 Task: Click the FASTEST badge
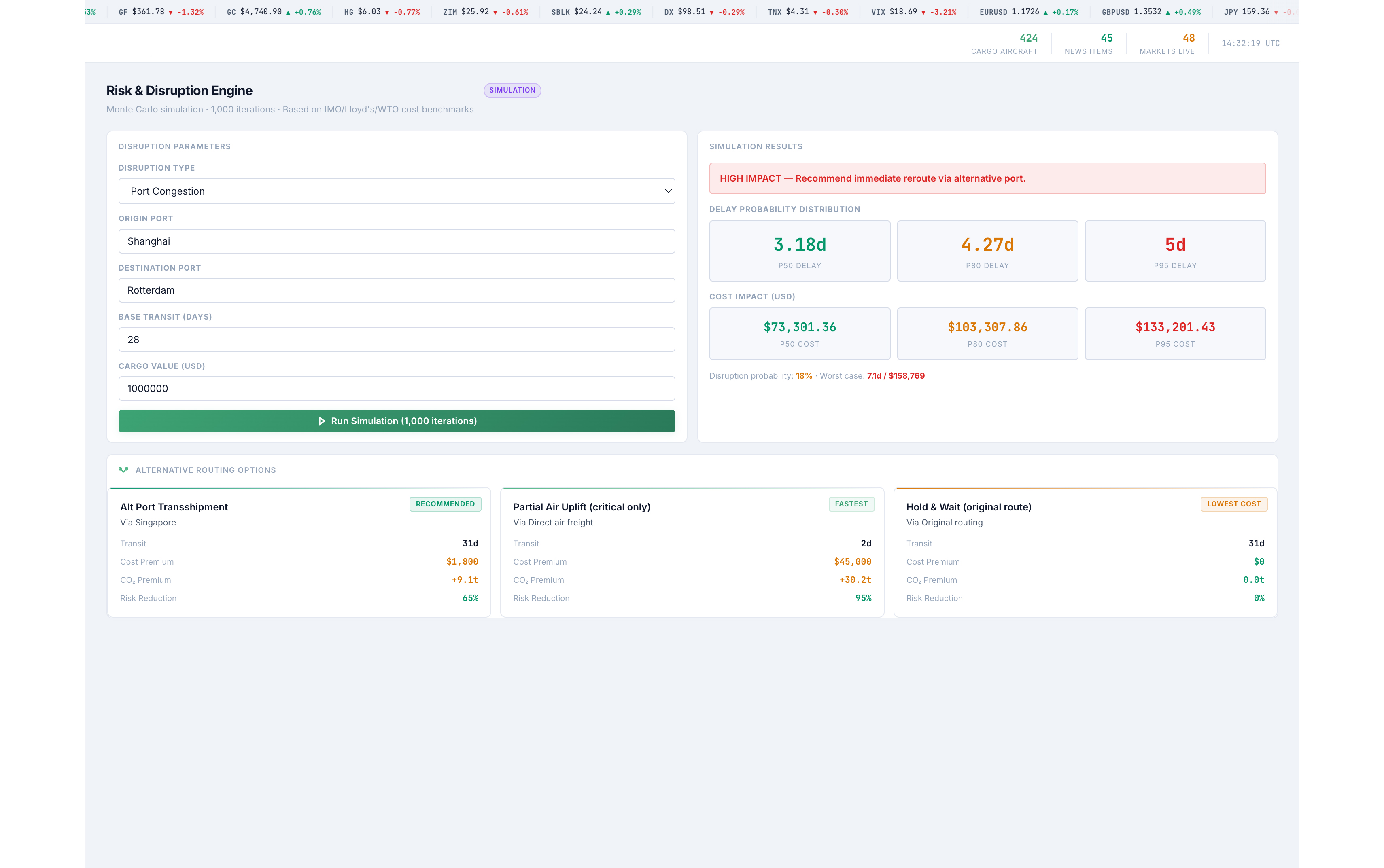(851, 504)
